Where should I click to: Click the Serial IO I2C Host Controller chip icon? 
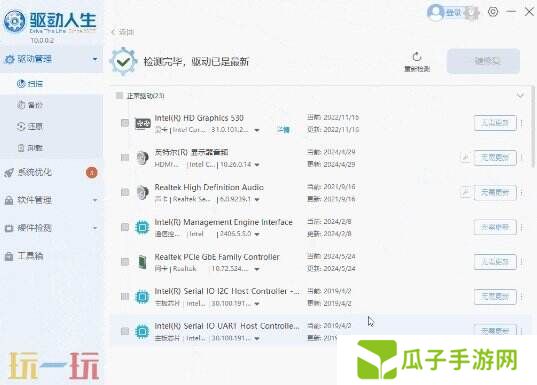tap(142, 297)
